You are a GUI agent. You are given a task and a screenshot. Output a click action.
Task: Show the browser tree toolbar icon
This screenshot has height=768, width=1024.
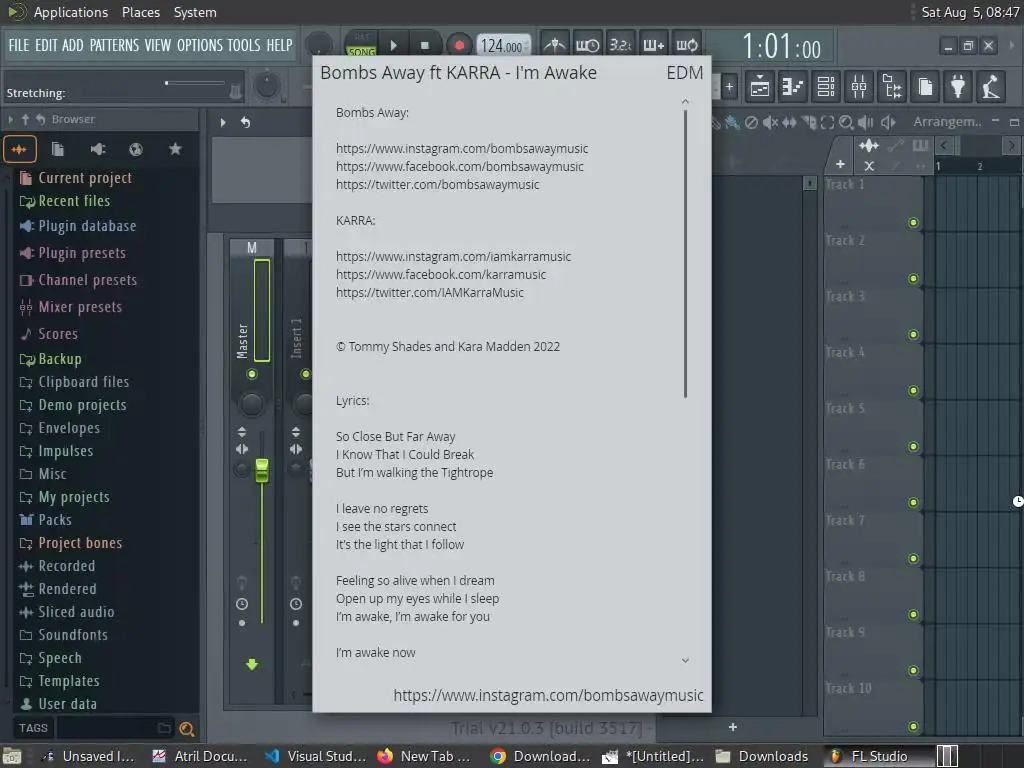892,86
